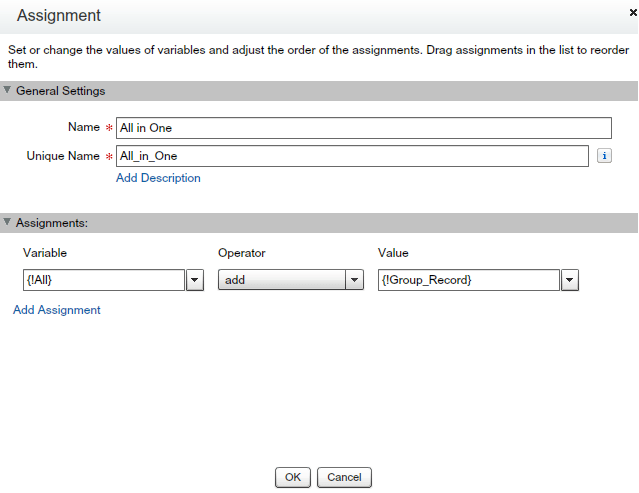Click the Operator column label
Viewport: 639px width, 493px height.
[241, 253]
